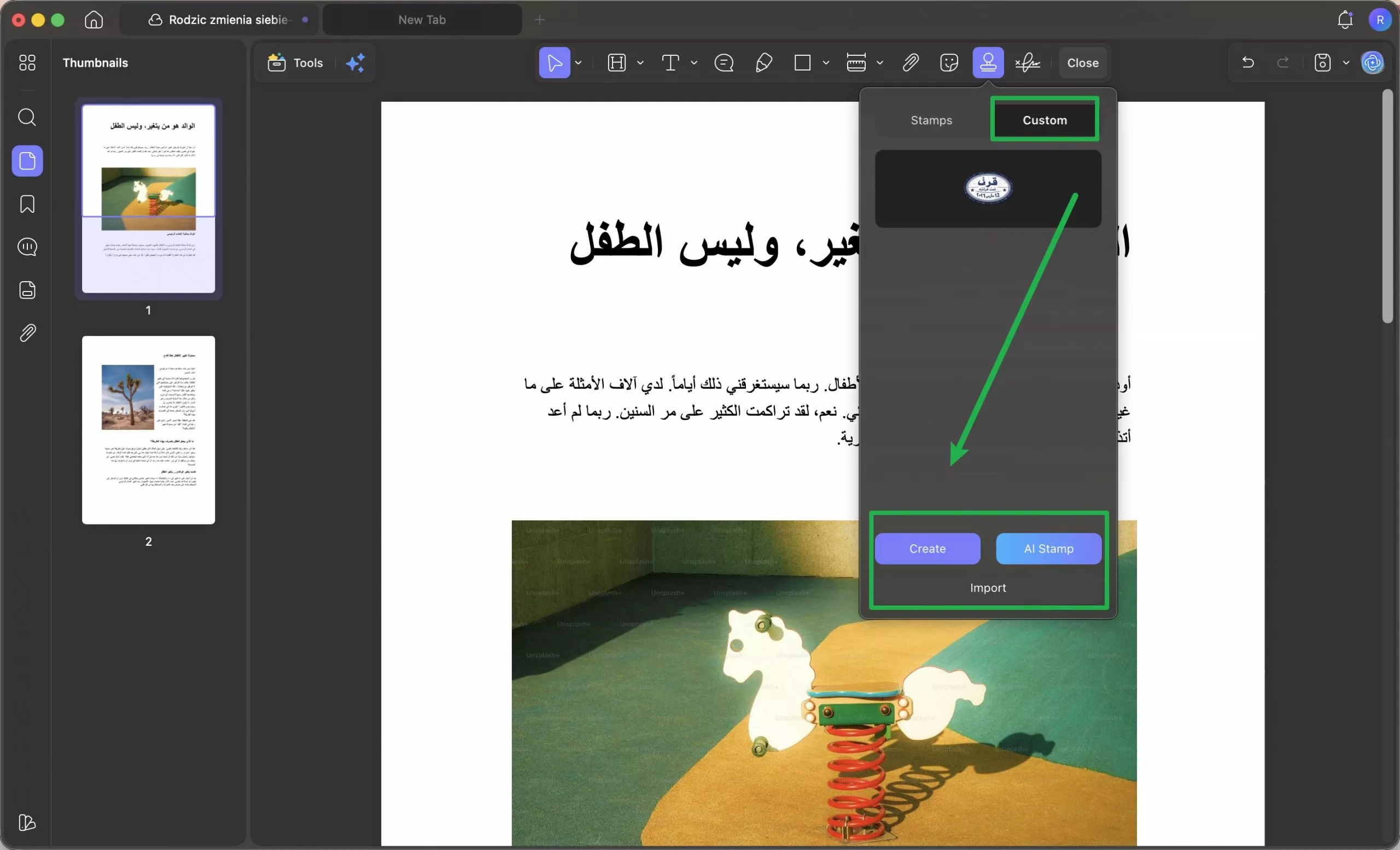Click the Create stamp button

click(927, 548)
